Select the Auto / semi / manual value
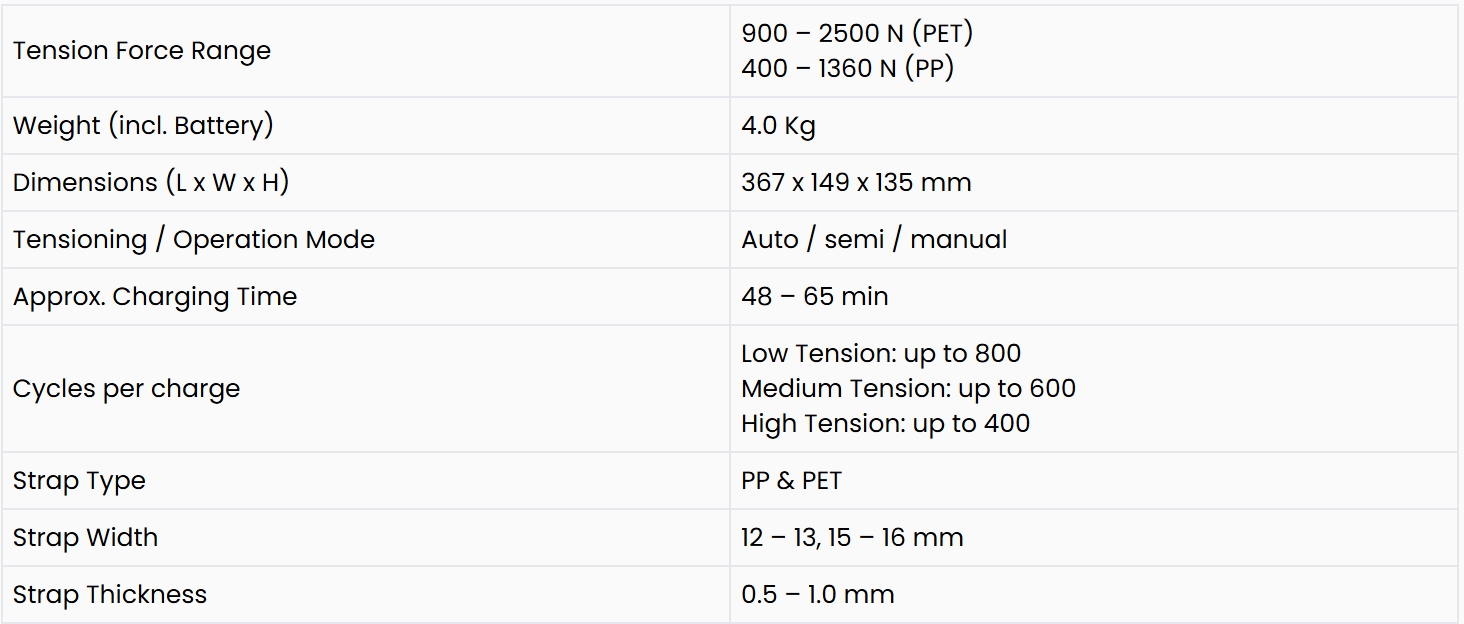1464x624 pixels. (874, 240)
